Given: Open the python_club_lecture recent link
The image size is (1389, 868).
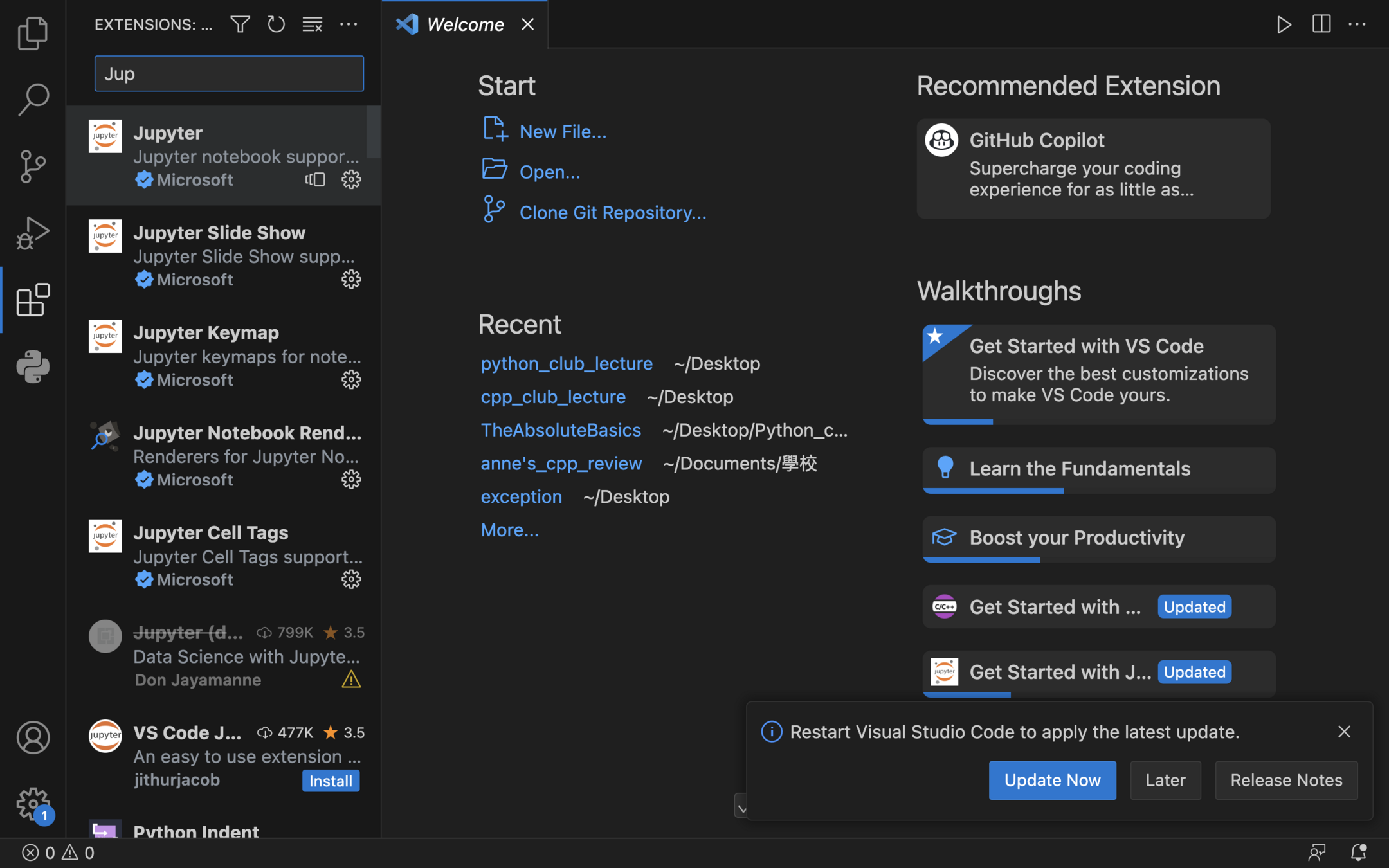Looking at the screenshot, I should [567, 363].
